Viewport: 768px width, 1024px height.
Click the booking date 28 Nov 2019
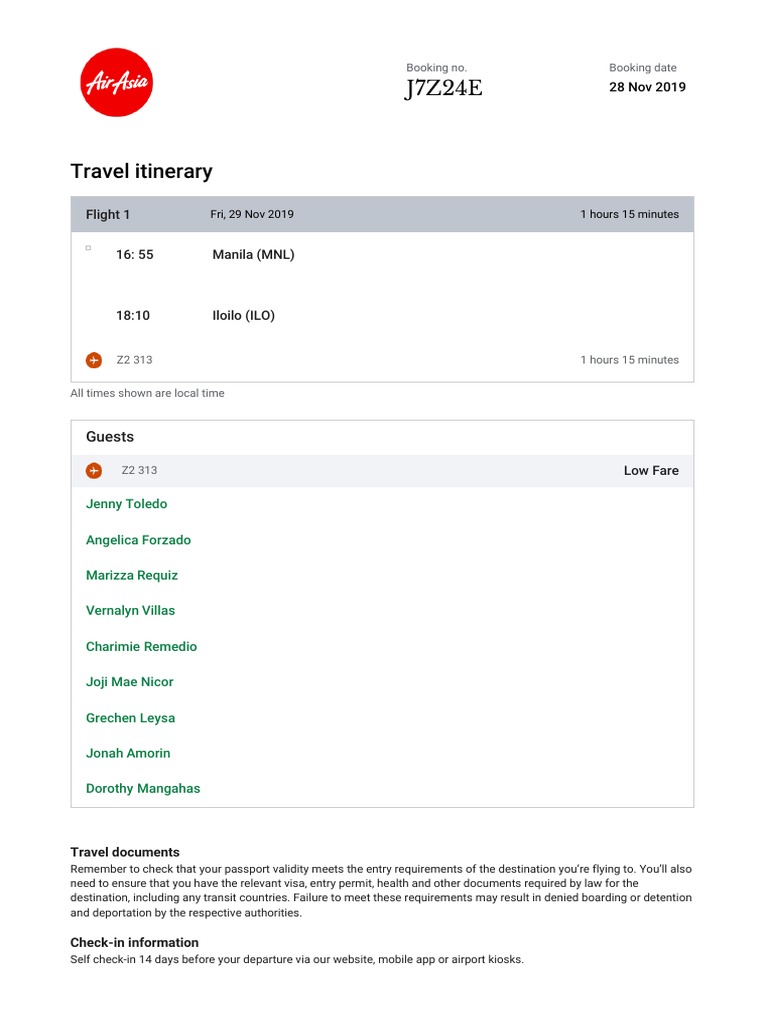coord(647,87)
